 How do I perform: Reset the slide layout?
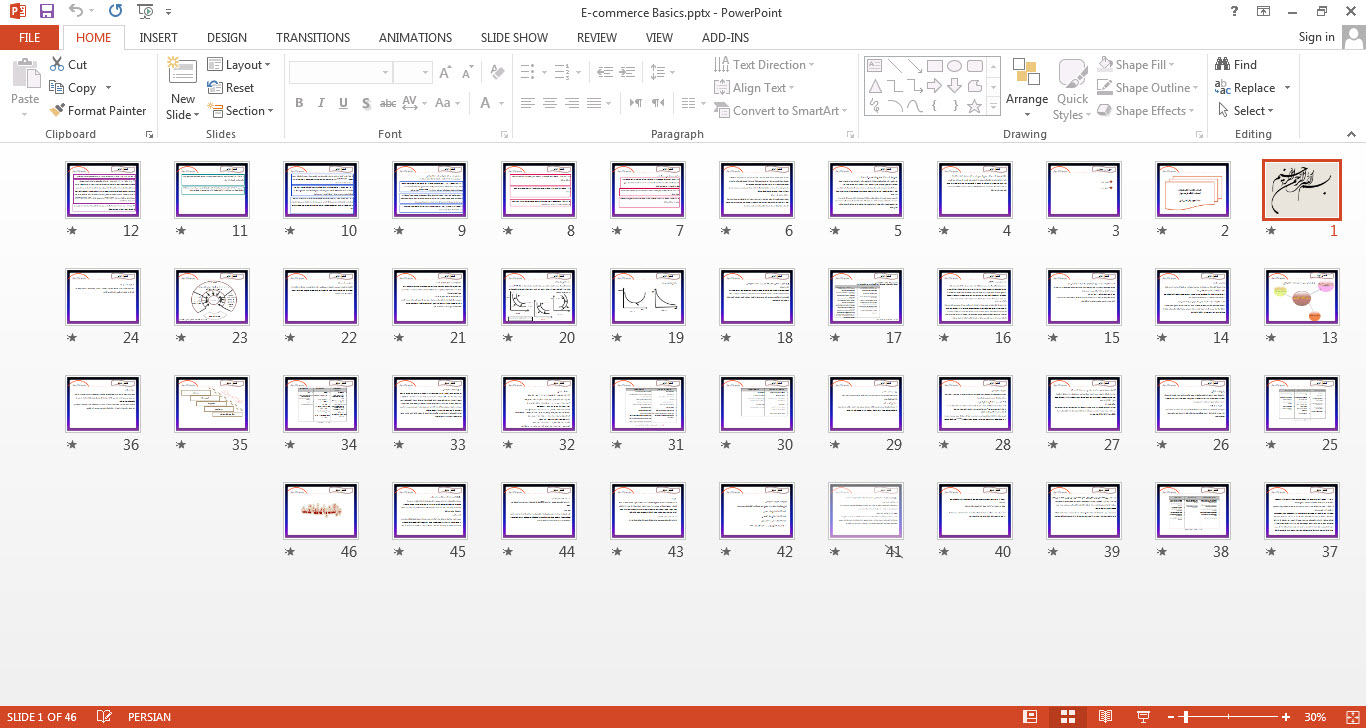231,88
